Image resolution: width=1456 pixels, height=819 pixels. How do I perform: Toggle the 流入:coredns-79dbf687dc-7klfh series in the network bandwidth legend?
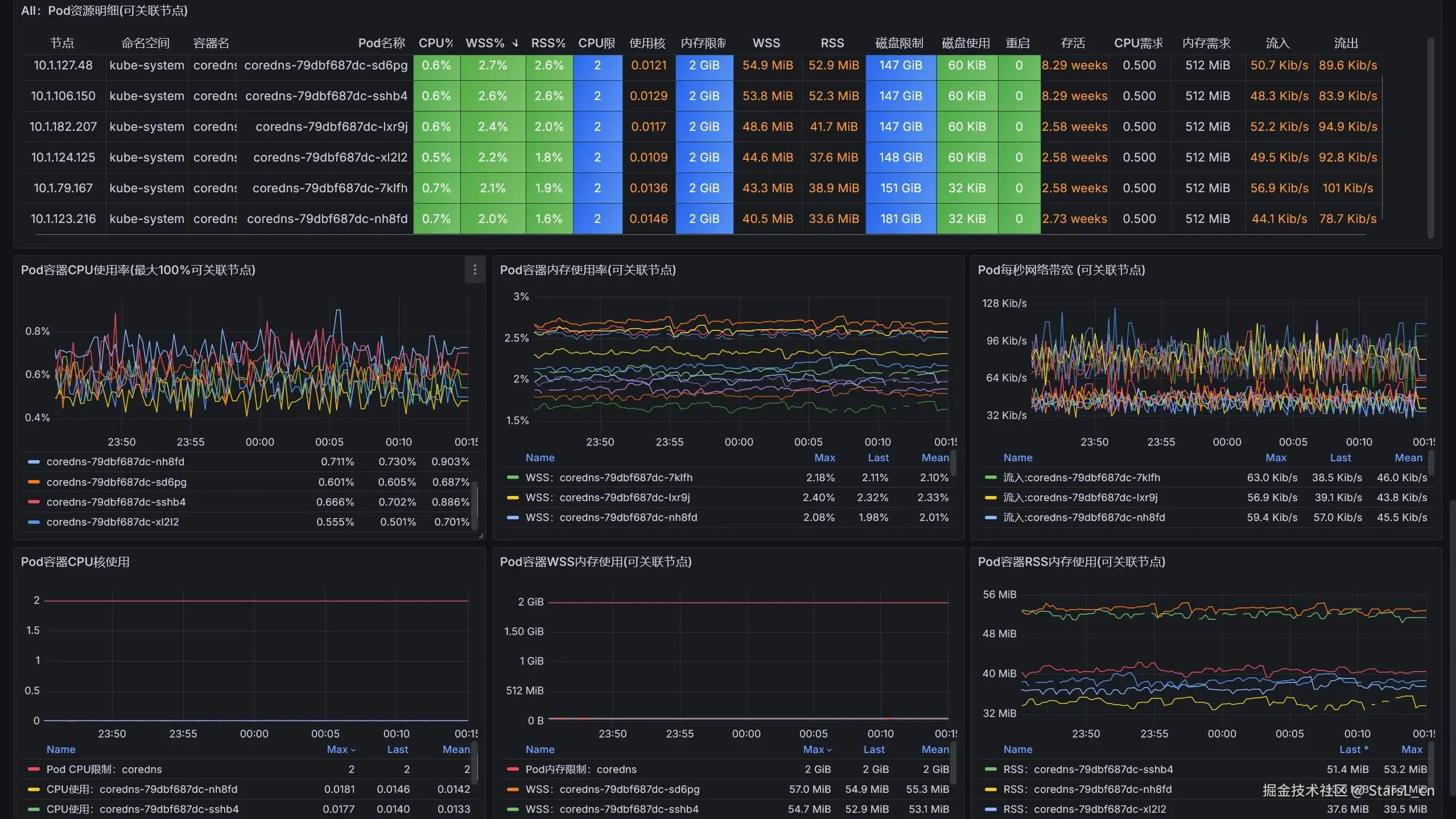pos(1082,478)
